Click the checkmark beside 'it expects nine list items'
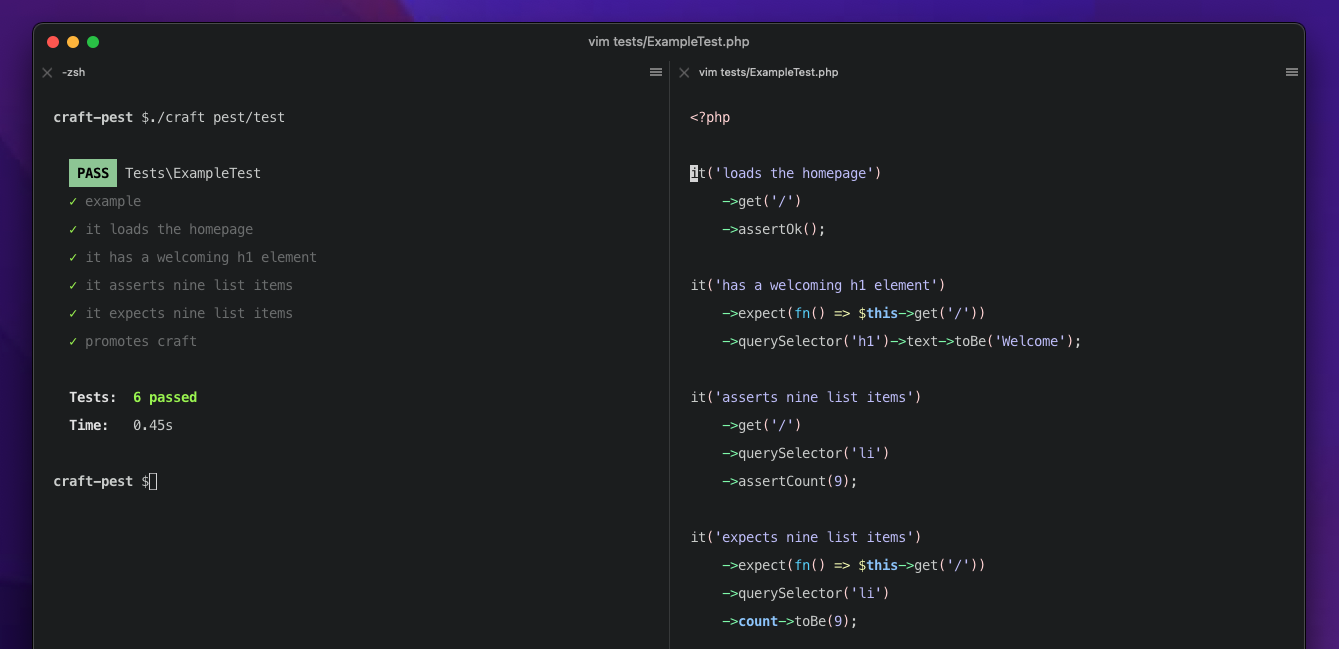Image resolution: width=1339 pixels, height=649 pixels. 72,313
